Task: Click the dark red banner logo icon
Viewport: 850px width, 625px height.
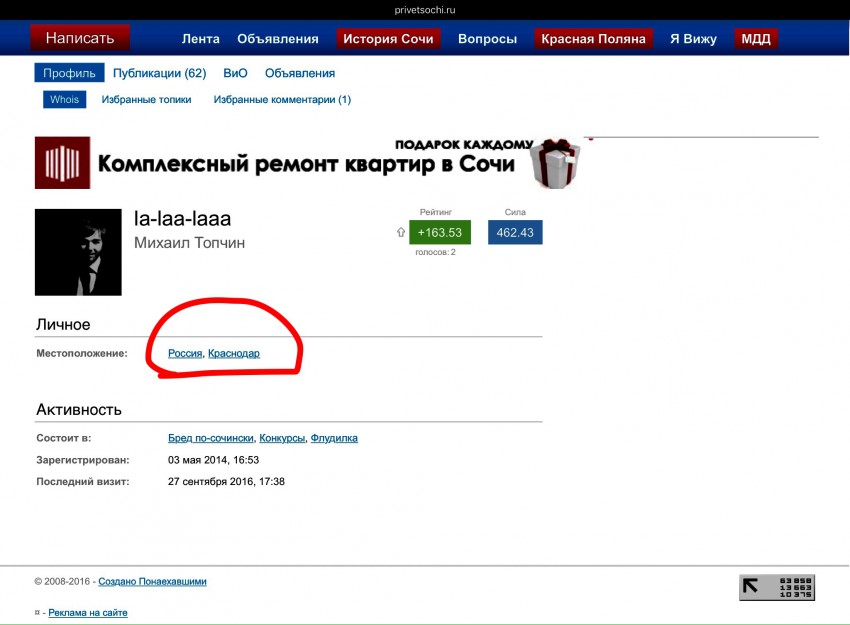Action: pos(62,163)
